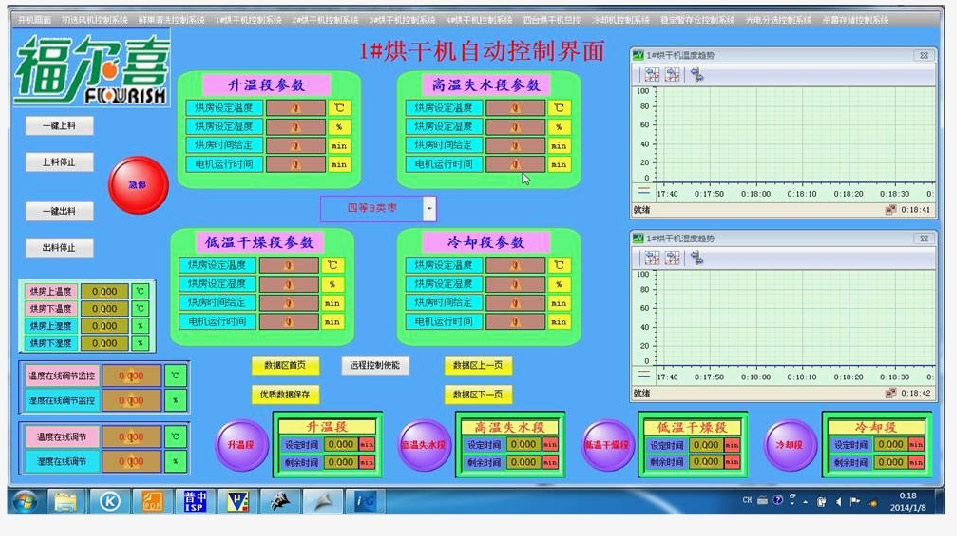Click third toolbar icon in top trend window
This screenshot has height=536, width=957.
[x=696, y=74]
